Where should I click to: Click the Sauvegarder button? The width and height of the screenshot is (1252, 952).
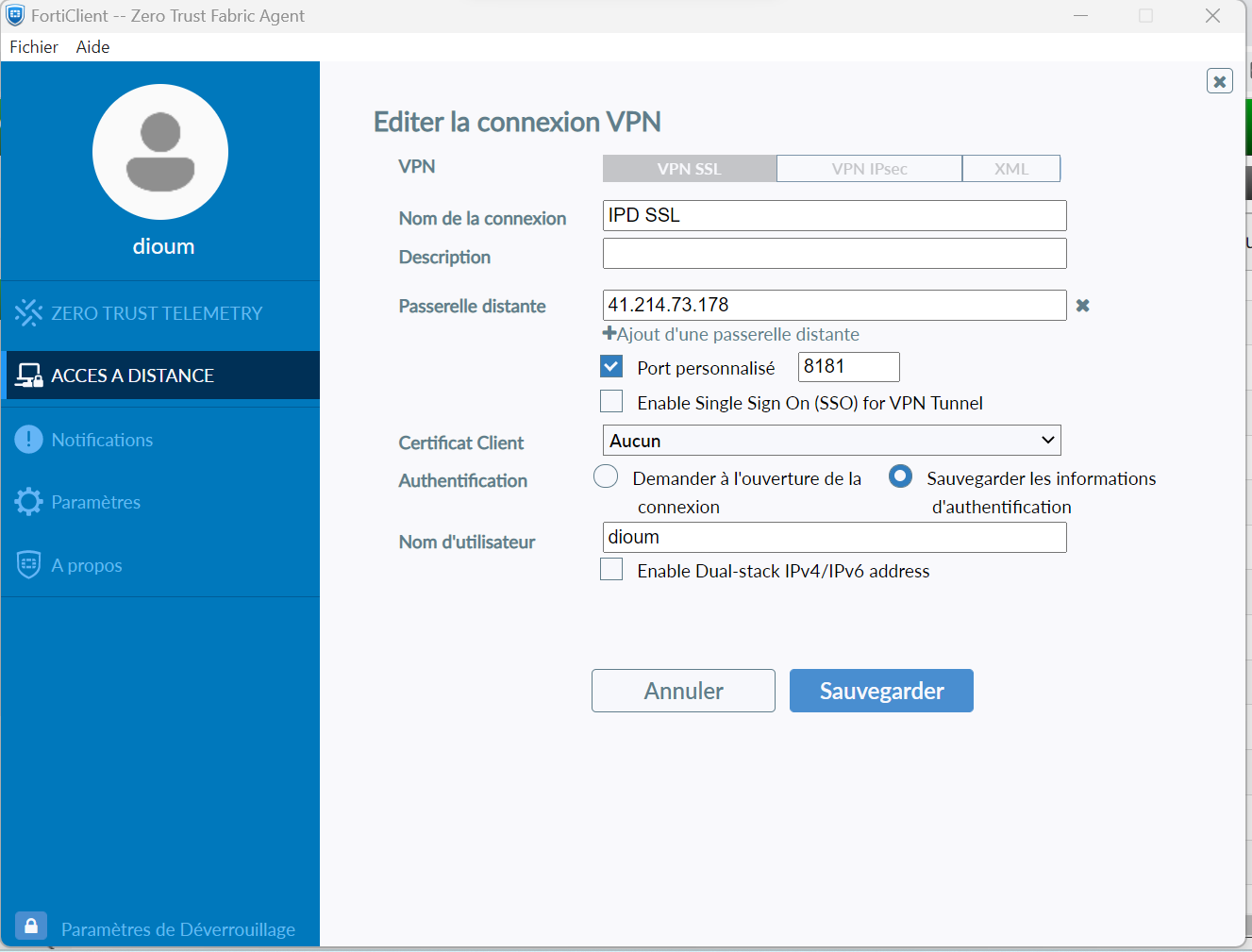coord(880,691)
